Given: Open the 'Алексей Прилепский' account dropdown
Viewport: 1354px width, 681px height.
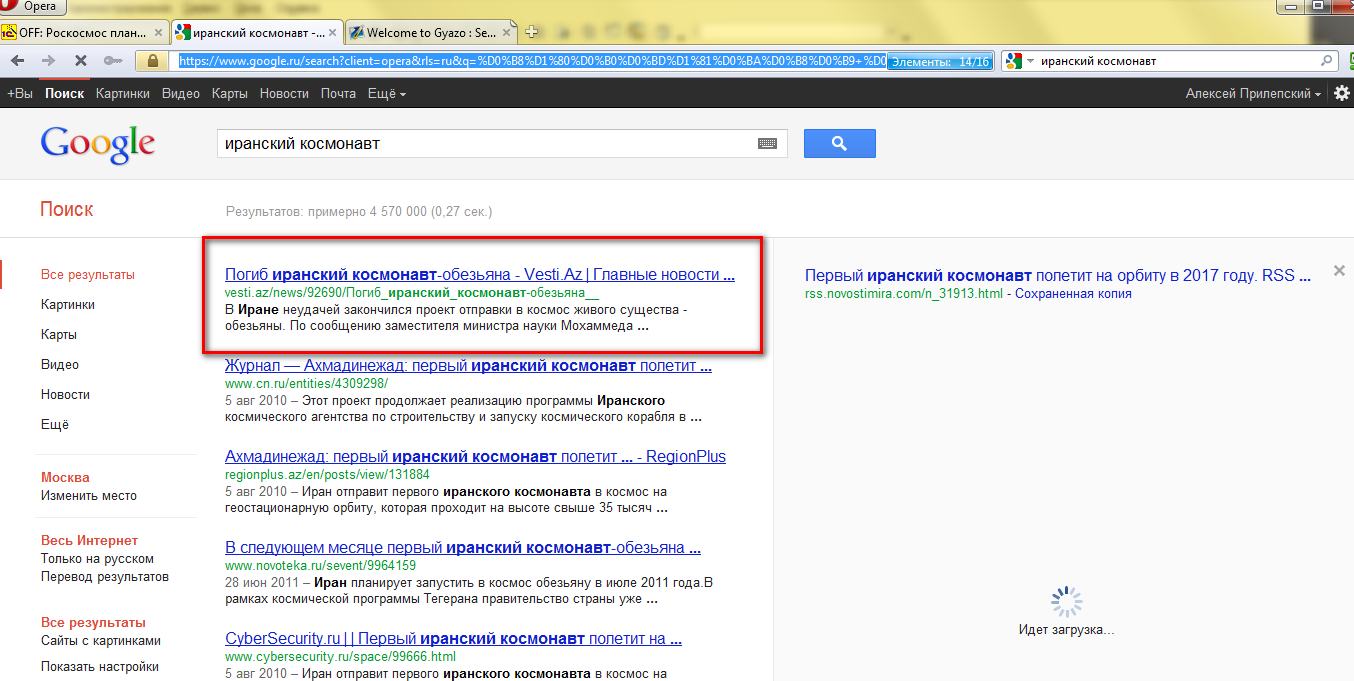Looking at the screenshot, I should tap(1253, 93).
